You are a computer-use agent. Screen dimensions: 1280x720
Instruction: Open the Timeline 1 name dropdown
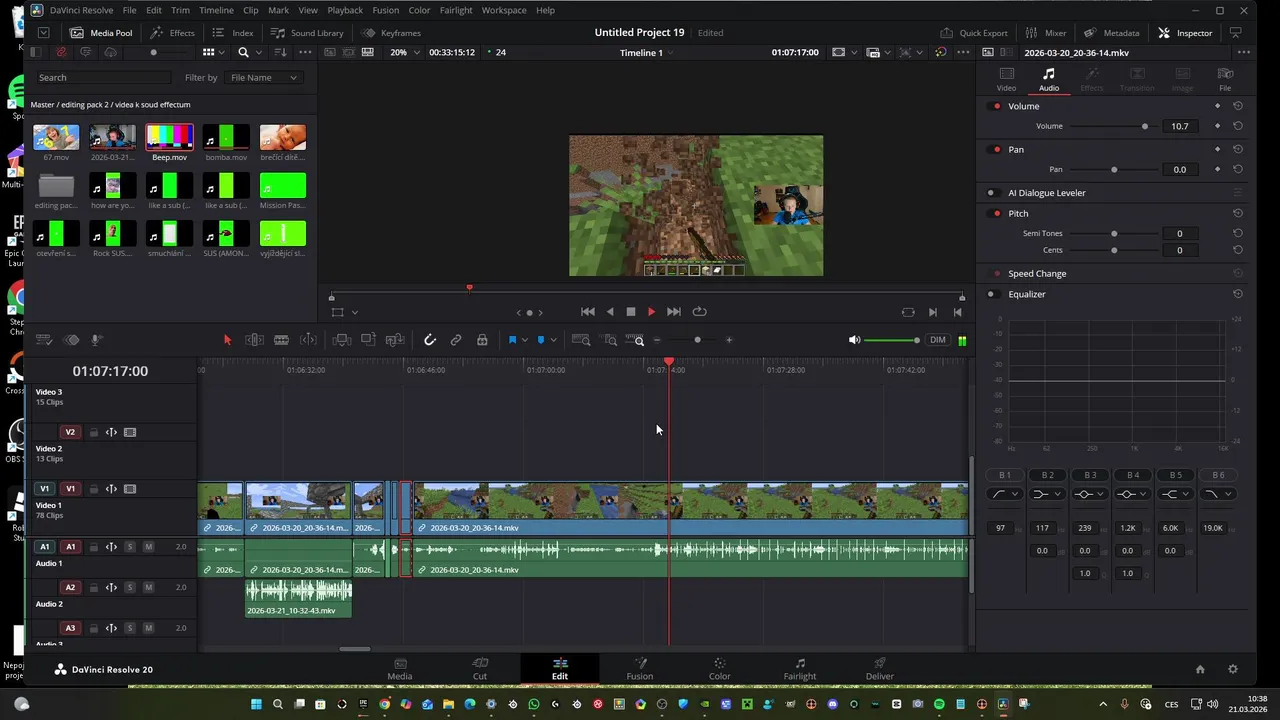pyautogui.click(x=648, y=52)
